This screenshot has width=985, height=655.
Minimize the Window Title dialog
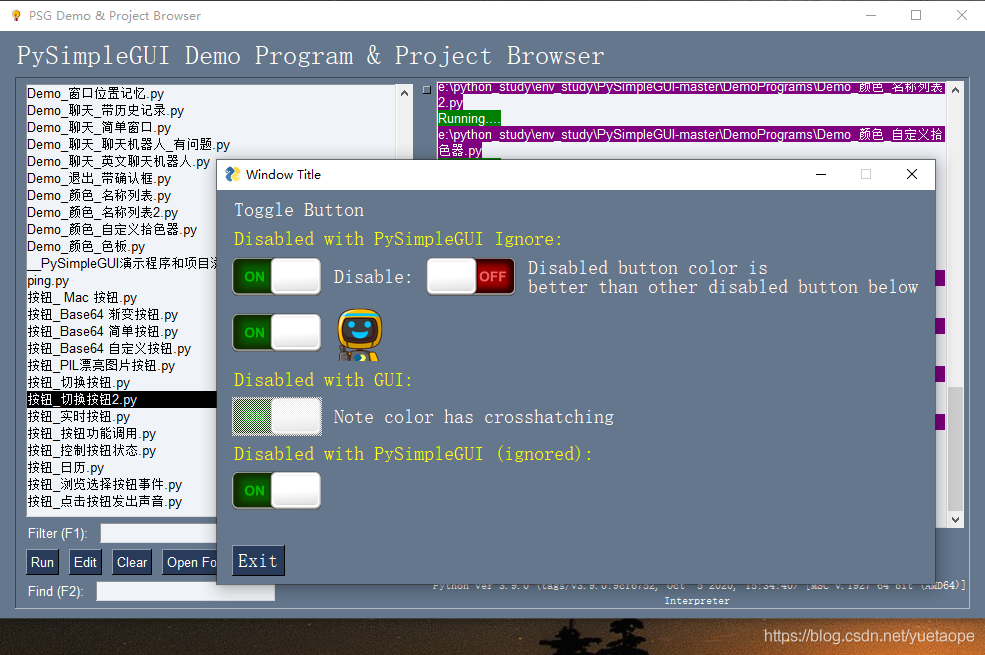[x=821, y=174]
